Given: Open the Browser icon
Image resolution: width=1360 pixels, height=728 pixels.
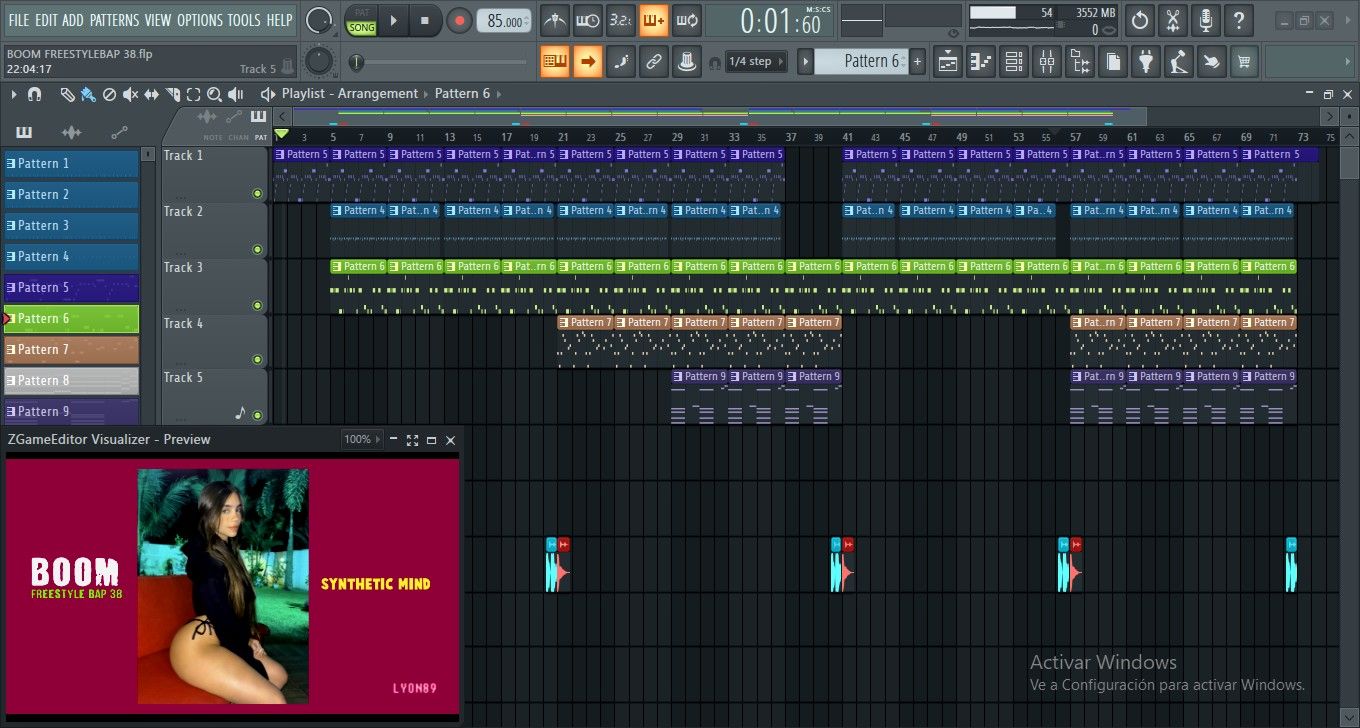Looking at the screenshot, I should tap(1079, 61).
